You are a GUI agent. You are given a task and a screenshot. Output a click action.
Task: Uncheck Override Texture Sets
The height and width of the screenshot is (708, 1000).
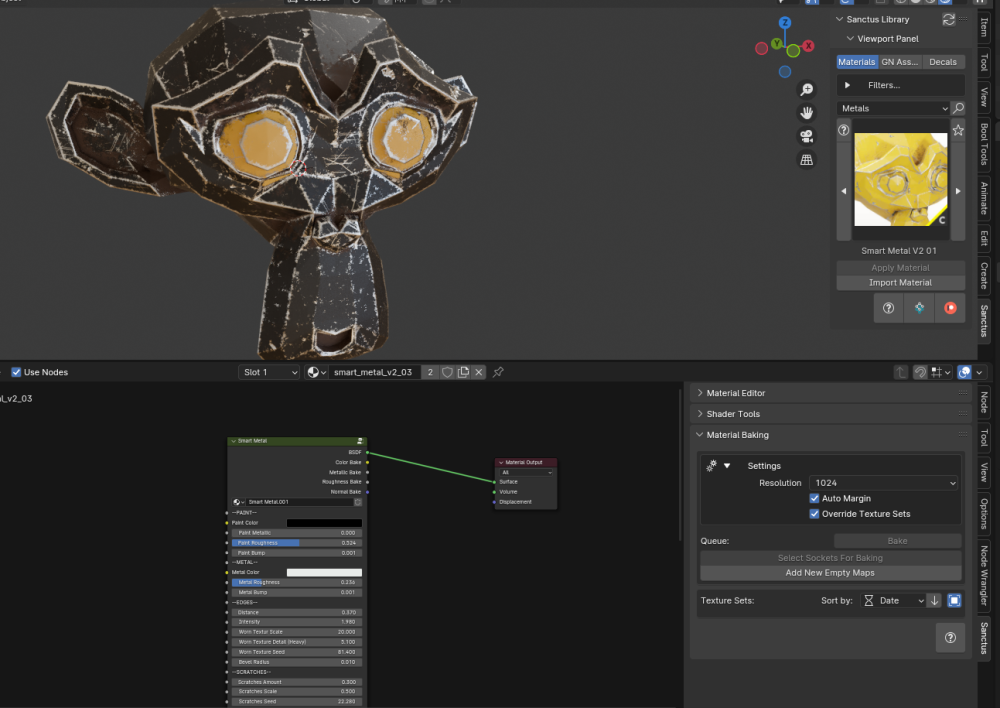(x=814, y=514)
